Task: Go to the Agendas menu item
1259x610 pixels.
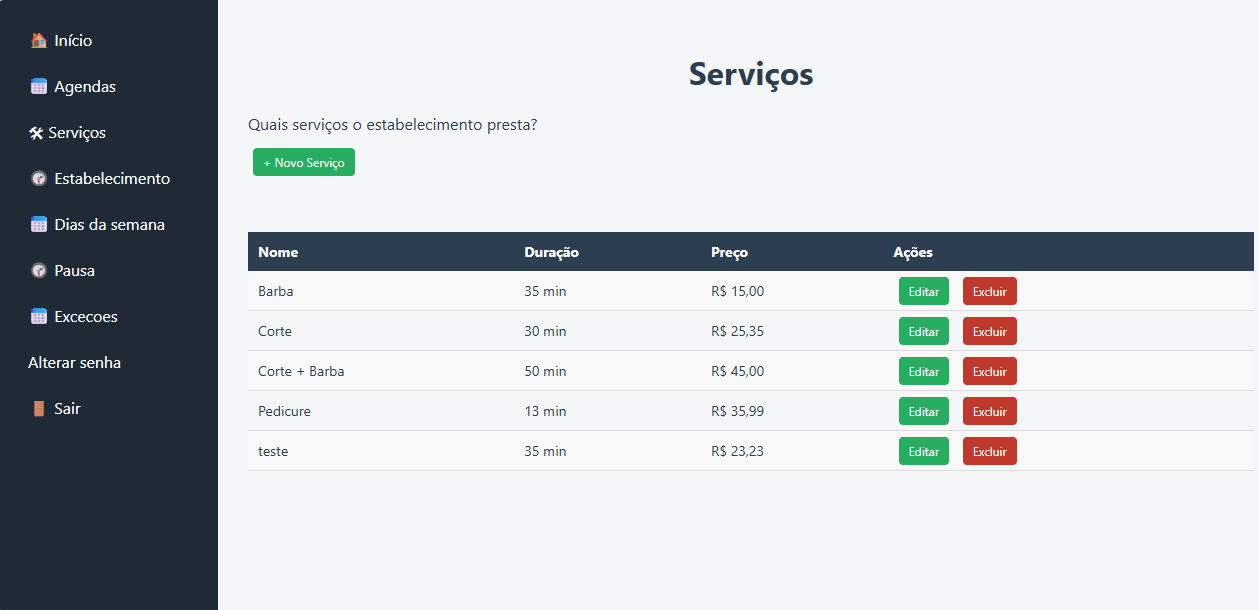Action: 85,87
